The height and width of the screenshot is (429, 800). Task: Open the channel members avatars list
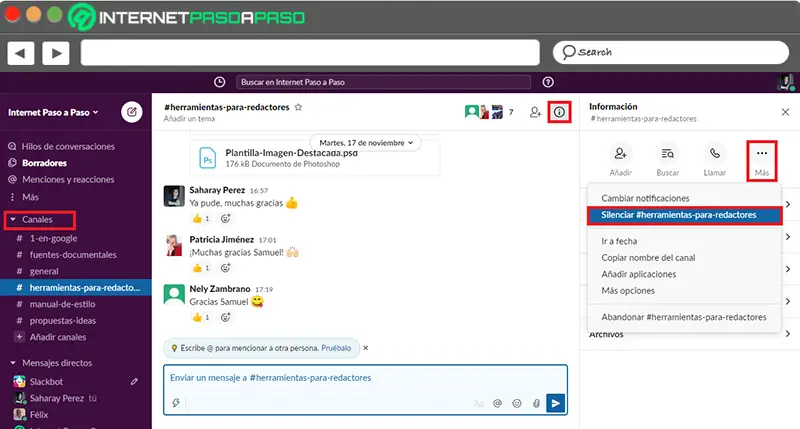coord(489,112)
